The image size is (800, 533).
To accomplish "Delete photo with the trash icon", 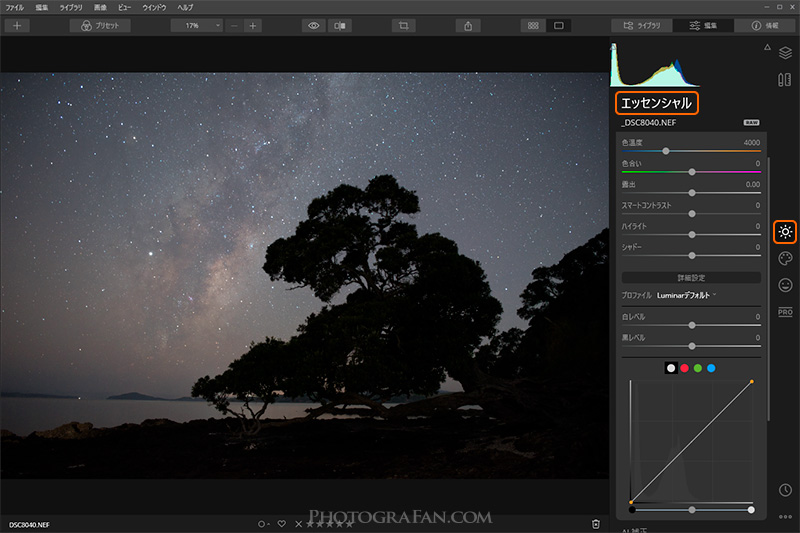I will [x=595, y=524].
